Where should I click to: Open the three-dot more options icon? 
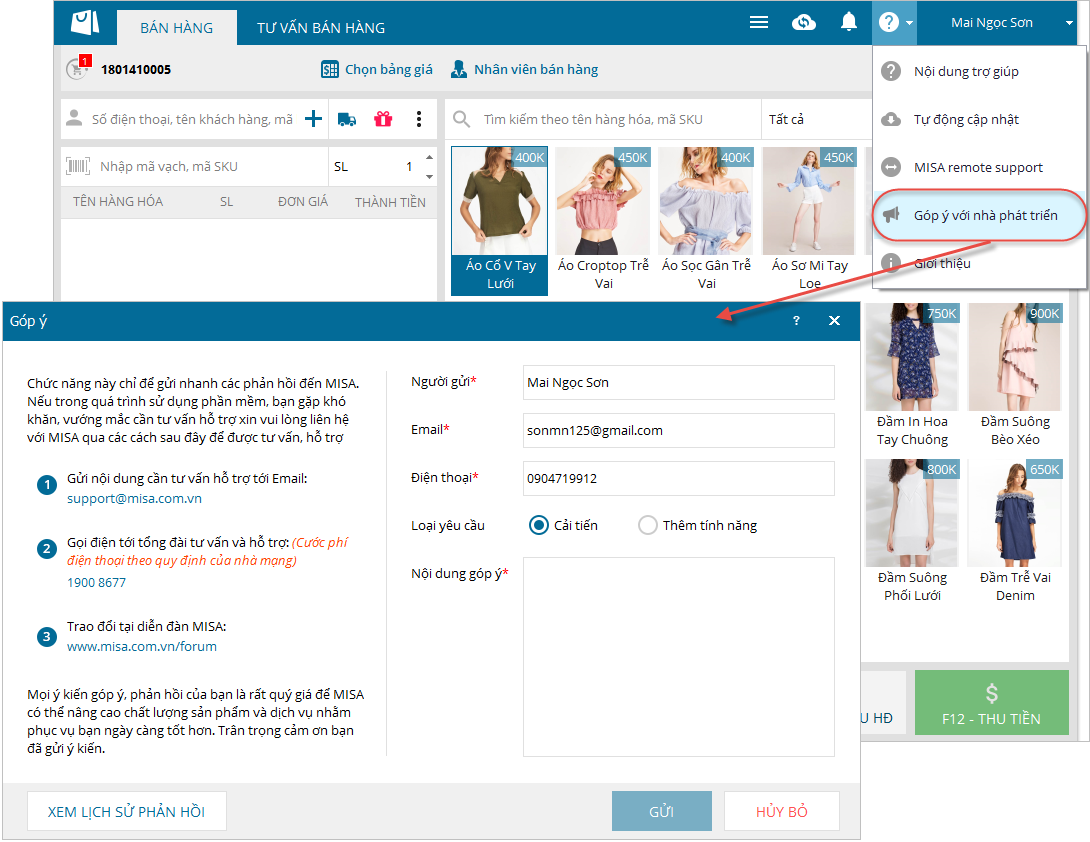tap(418, 119)
